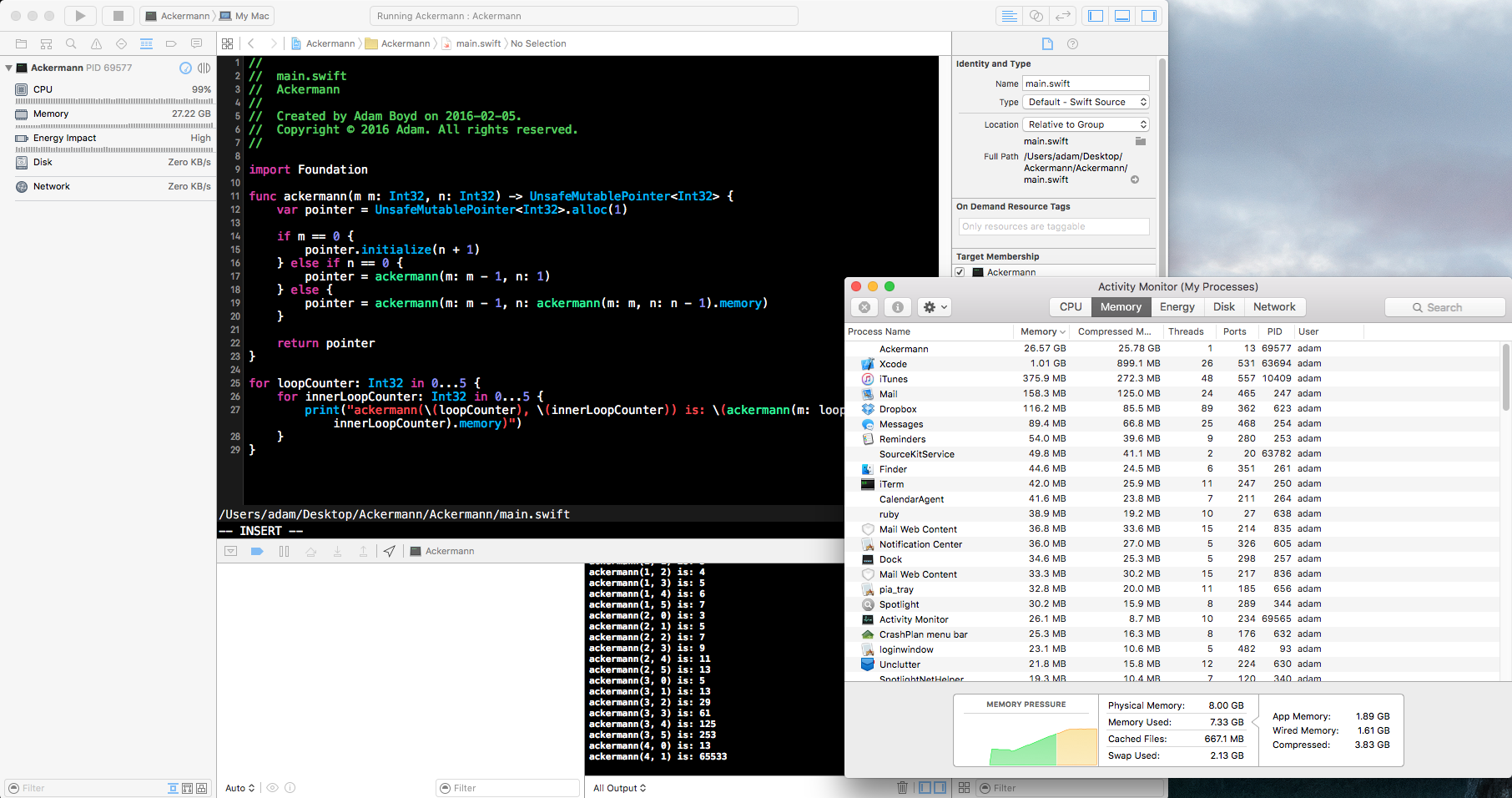Screen dimensions: 1512x798
Task: Click the related items grid icon
Action: (227, 43)
